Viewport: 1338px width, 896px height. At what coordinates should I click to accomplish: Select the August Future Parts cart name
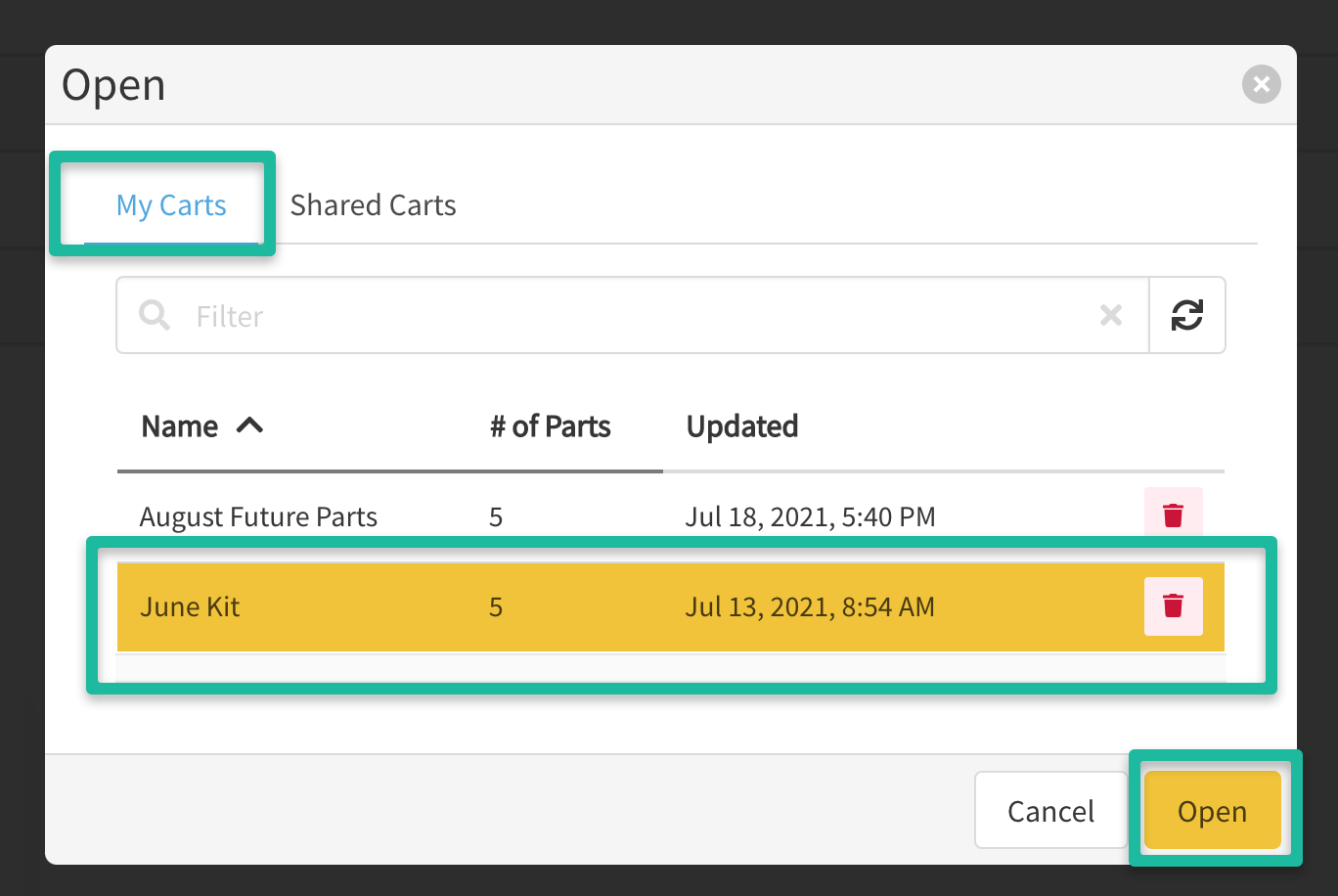[x=258, y=516]
